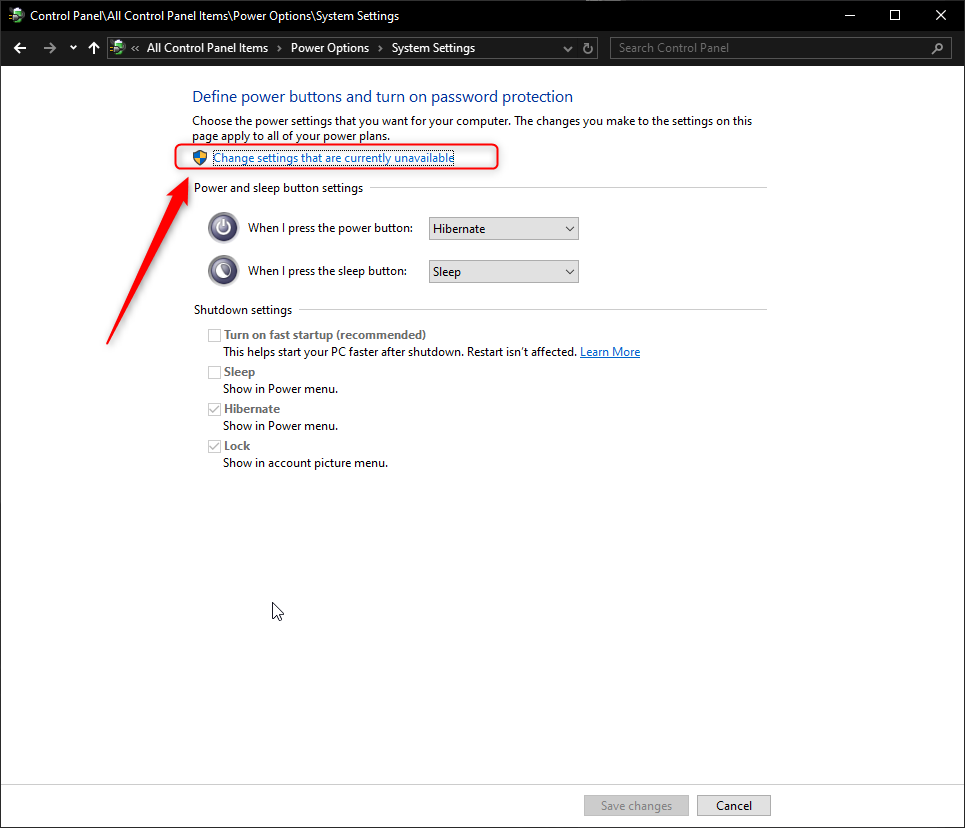Screen dimensions: 965x828
Task: Click the sleep button moon icon
Action: (223, 271)
